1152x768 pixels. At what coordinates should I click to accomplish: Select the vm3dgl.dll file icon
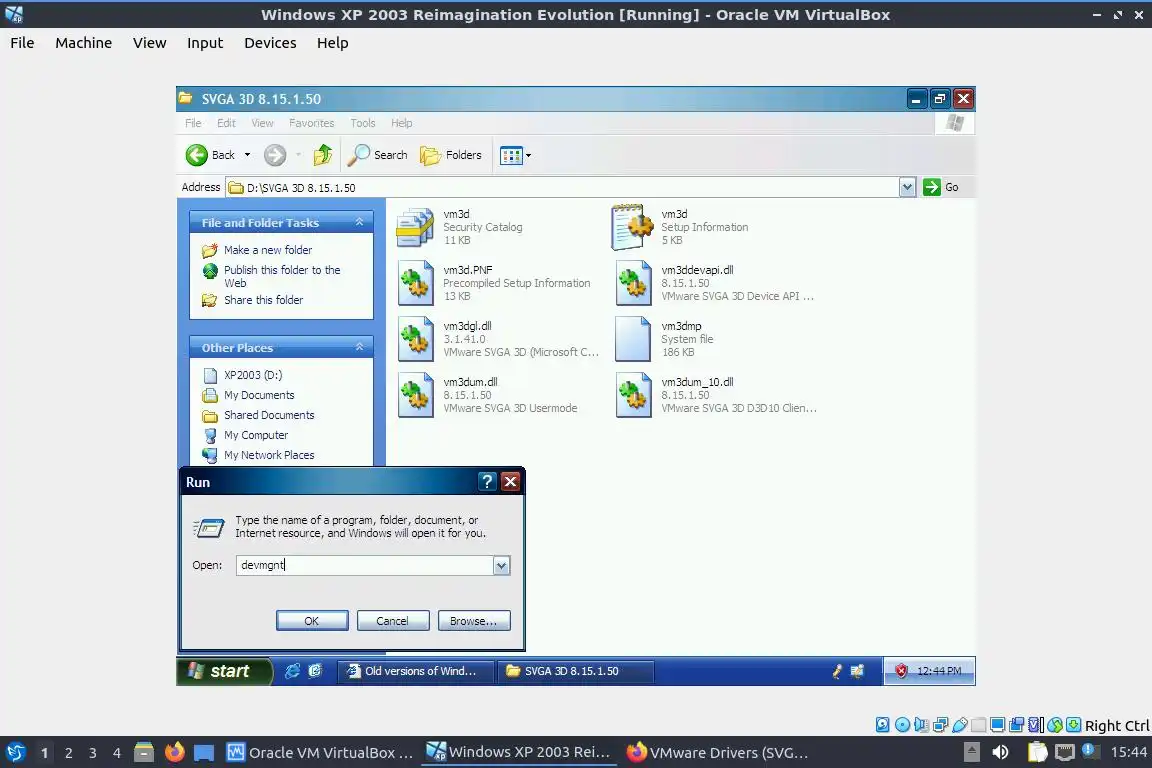415,339
